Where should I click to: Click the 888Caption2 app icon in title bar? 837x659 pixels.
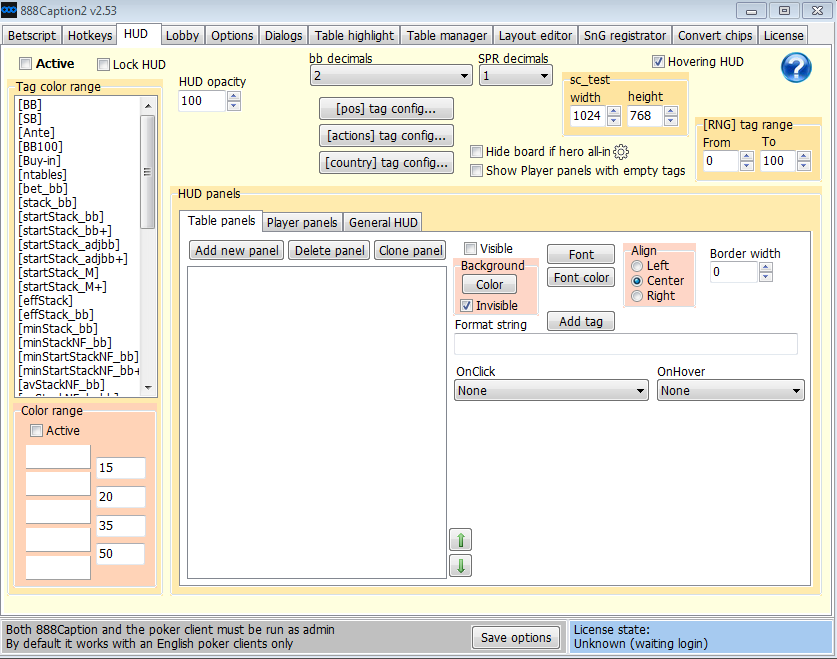click(9, 10)
